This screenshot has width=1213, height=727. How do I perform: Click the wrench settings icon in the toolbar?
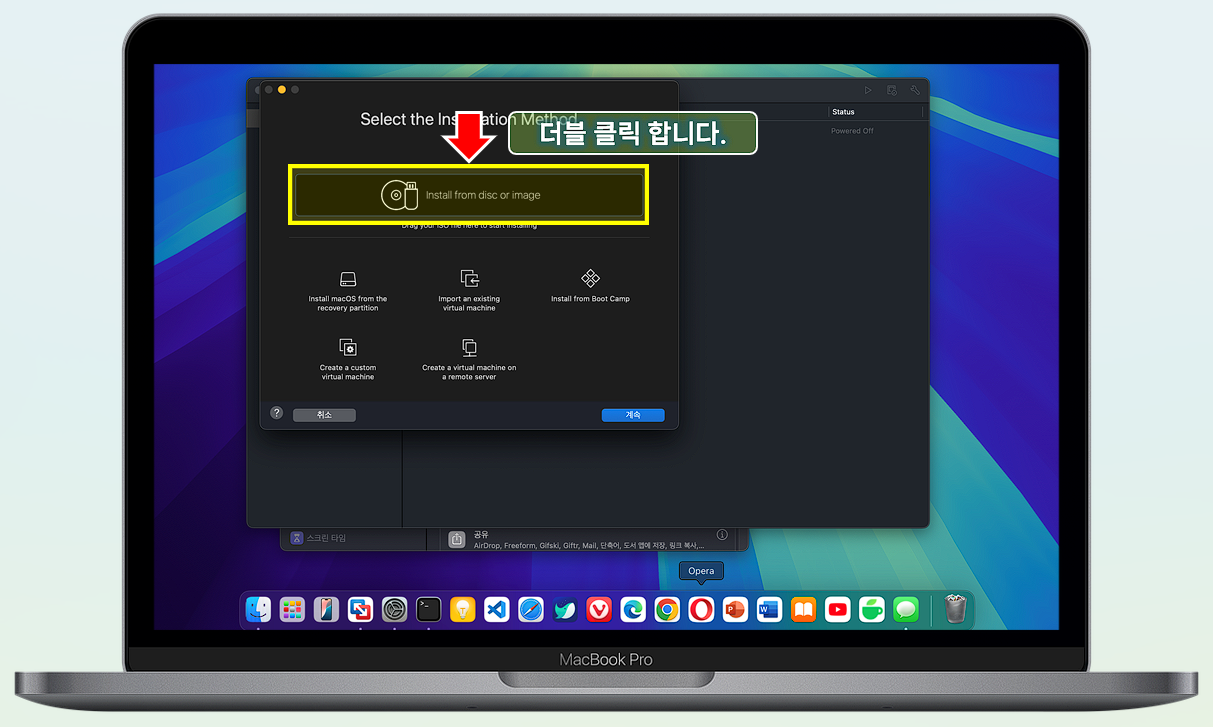[914, 90]
